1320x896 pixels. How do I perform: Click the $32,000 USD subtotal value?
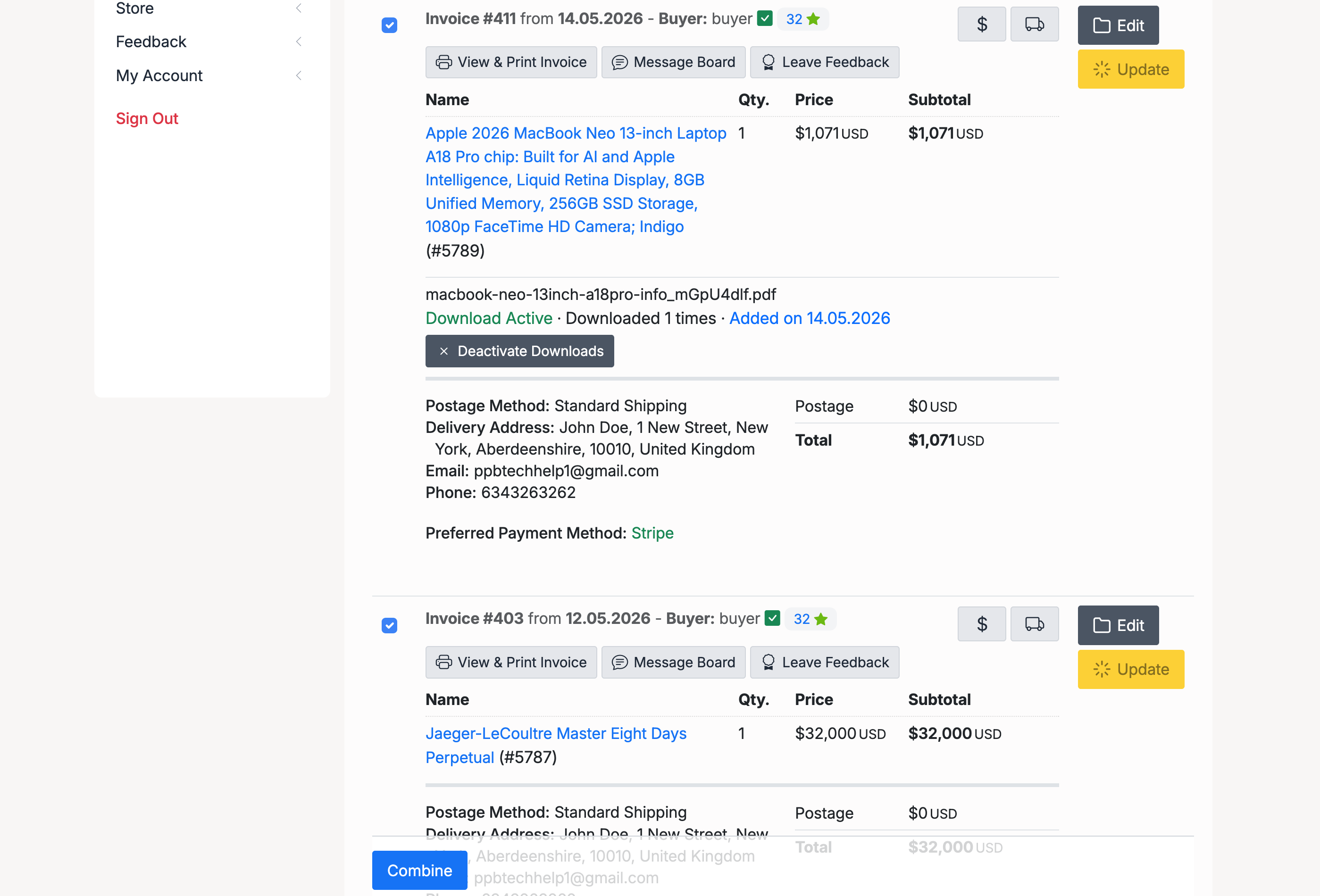(x=954, y=734)
